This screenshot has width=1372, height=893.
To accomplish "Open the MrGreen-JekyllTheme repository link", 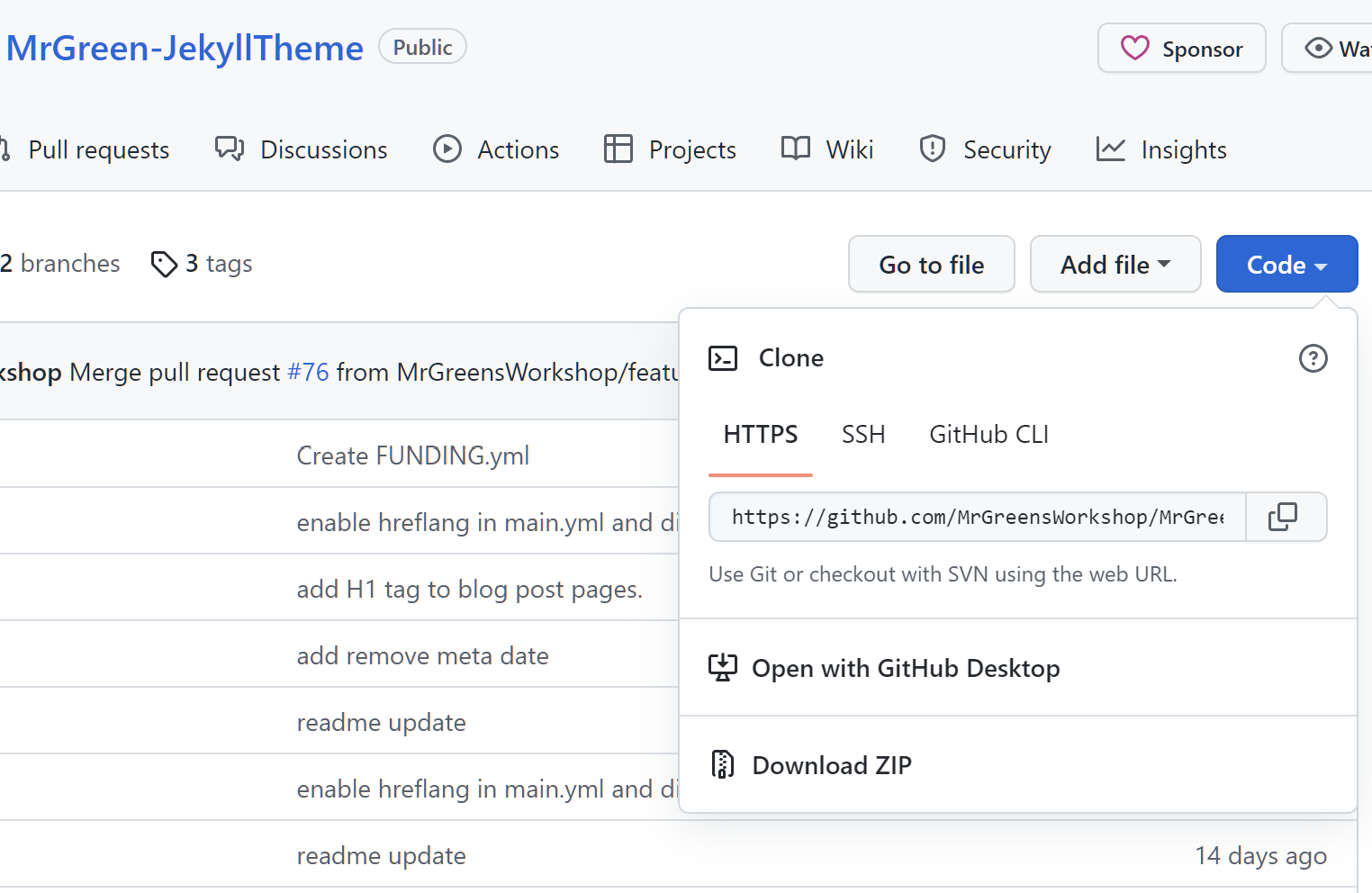I will 185,48.
